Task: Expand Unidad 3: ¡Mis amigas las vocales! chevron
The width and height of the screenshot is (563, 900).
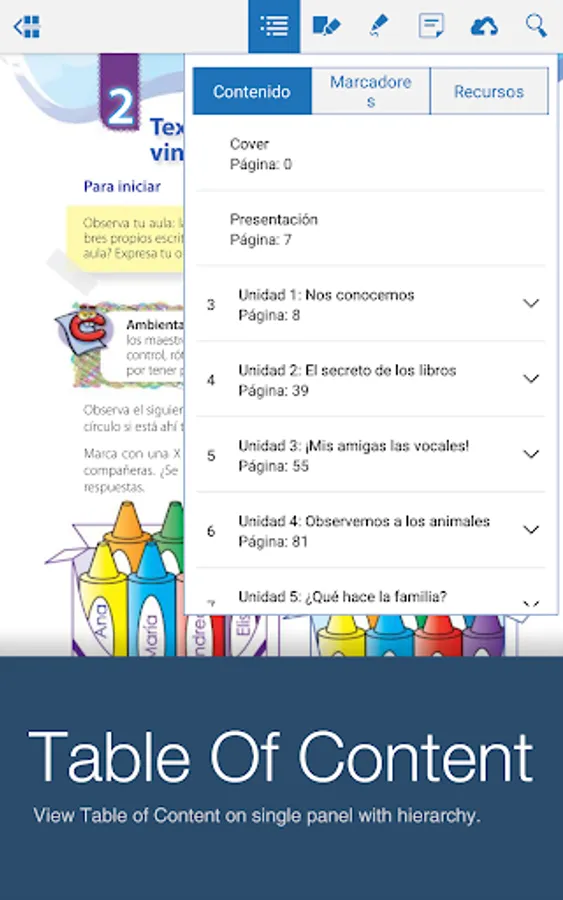Action: point(531,455)
